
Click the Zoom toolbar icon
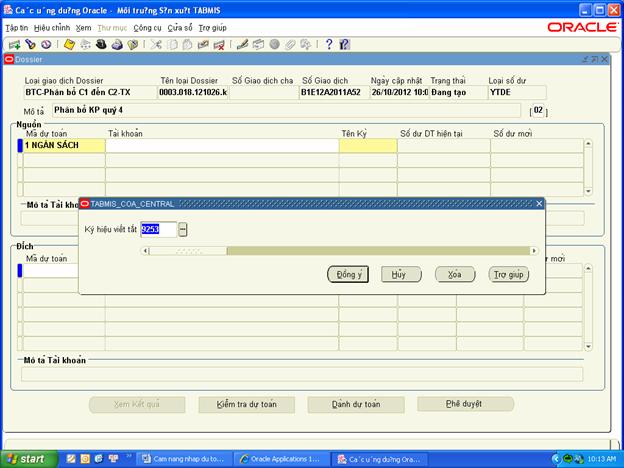point(258,44)
